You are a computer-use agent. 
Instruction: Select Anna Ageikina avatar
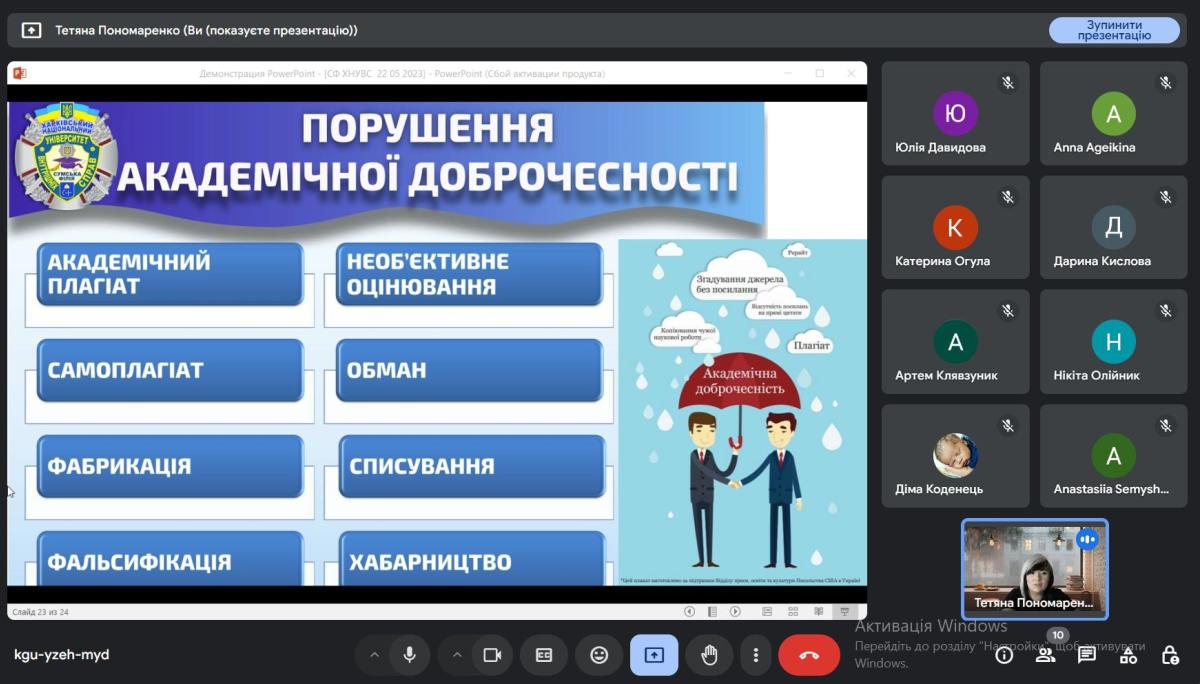tap(1113, 113)
